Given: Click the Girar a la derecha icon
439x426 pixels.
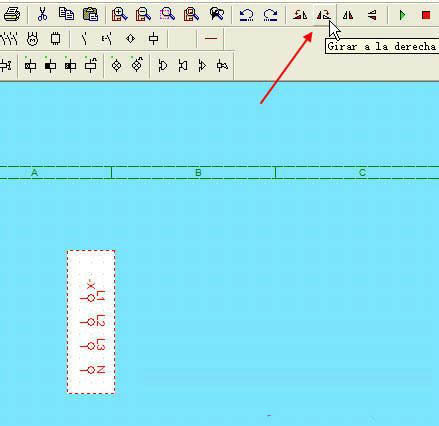Looking at the screenshot, I should point(323,15).
